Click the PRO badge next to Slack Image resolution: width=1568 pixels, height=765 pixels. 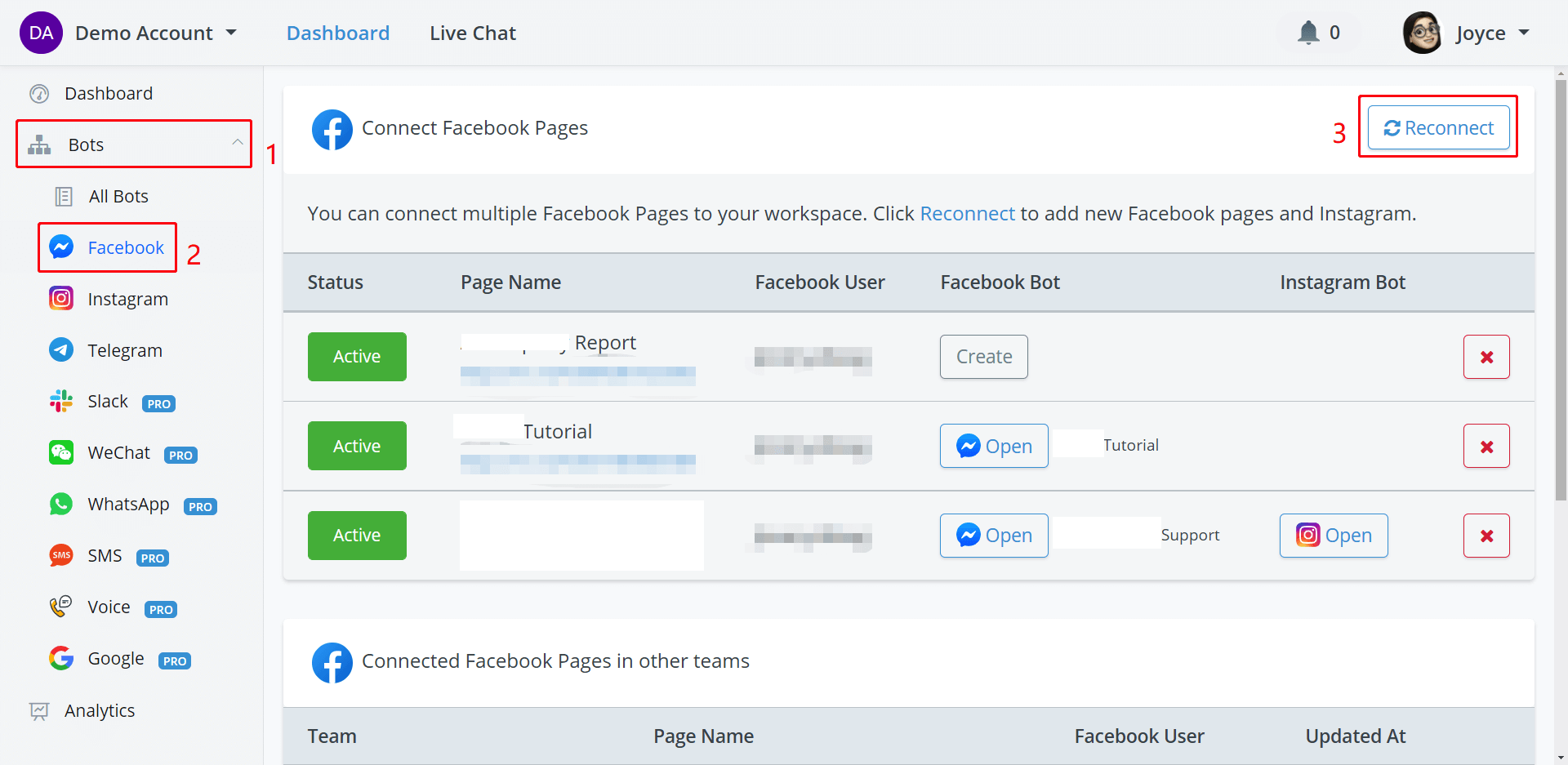point(159,403)
